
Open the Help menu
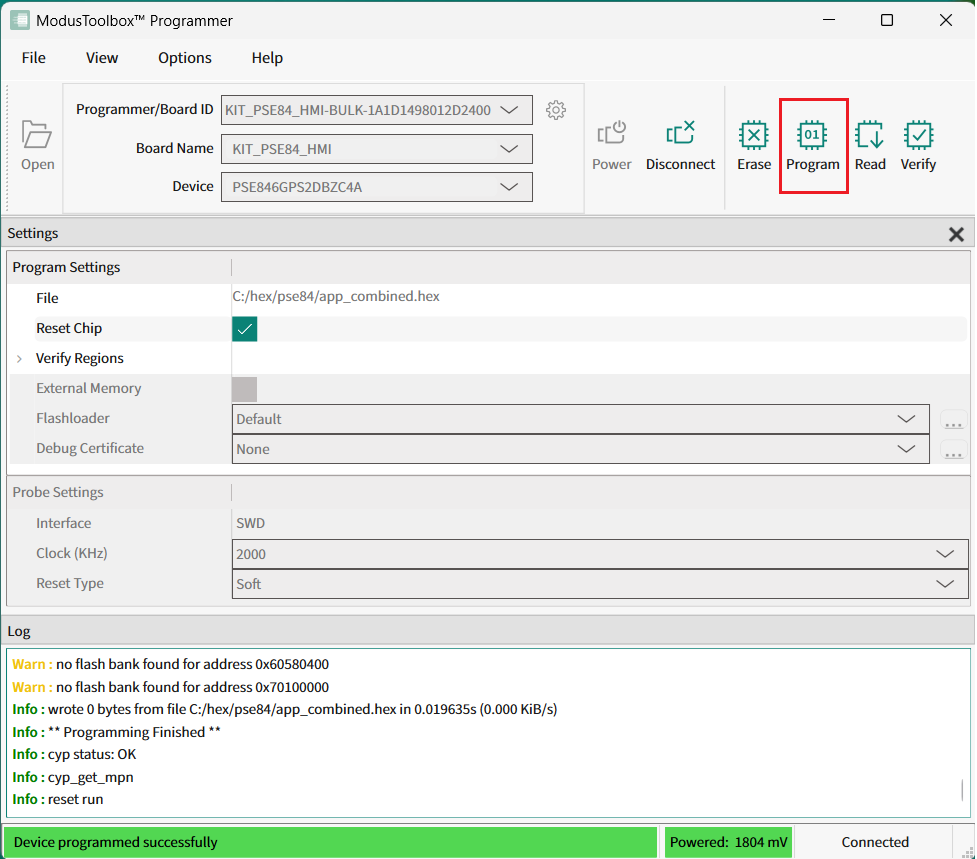pos(267,58)
